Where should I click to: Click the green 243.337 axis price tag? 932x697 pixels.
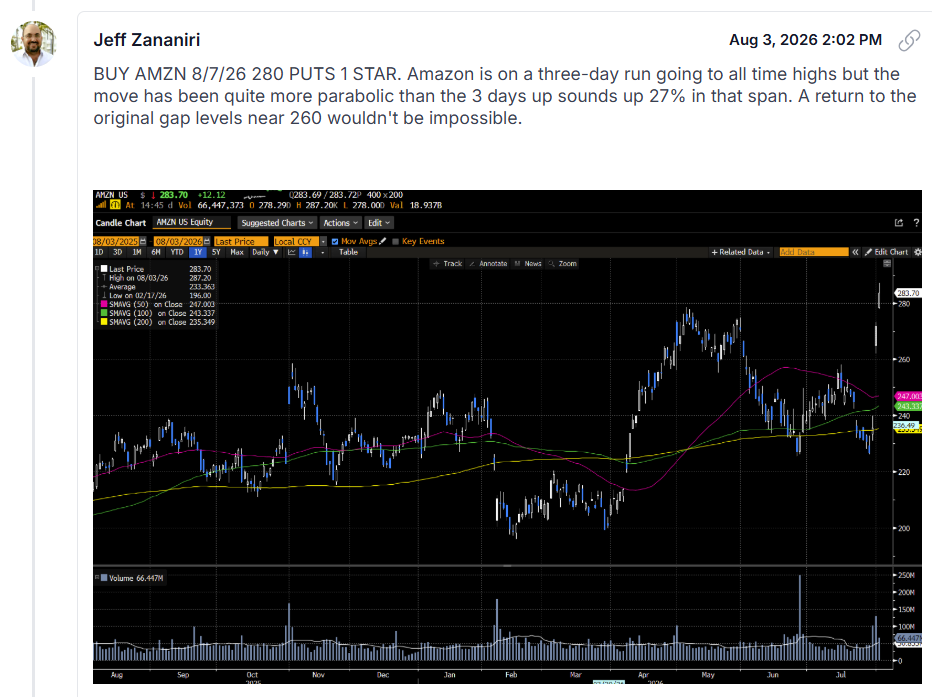click(908, 406)
